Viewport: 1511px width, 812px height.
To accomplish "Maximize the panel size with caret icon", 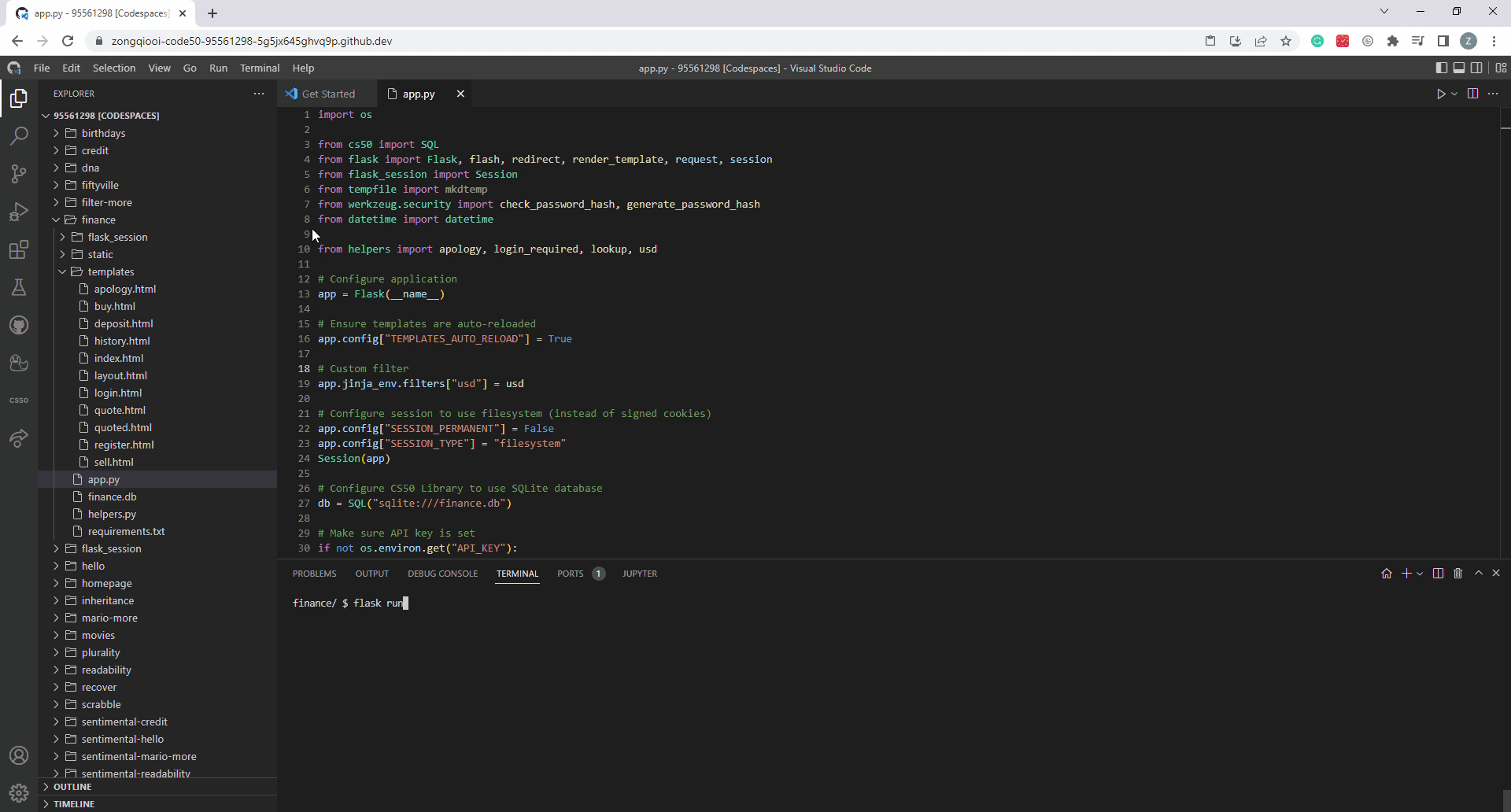I will [x=1479, y=574].
